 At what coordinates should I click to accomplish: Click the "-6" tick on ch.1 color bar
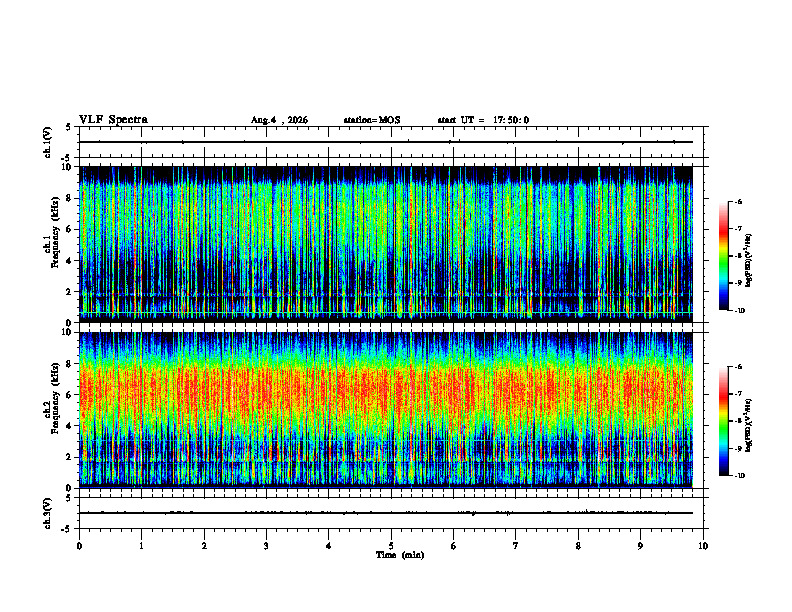738,201
